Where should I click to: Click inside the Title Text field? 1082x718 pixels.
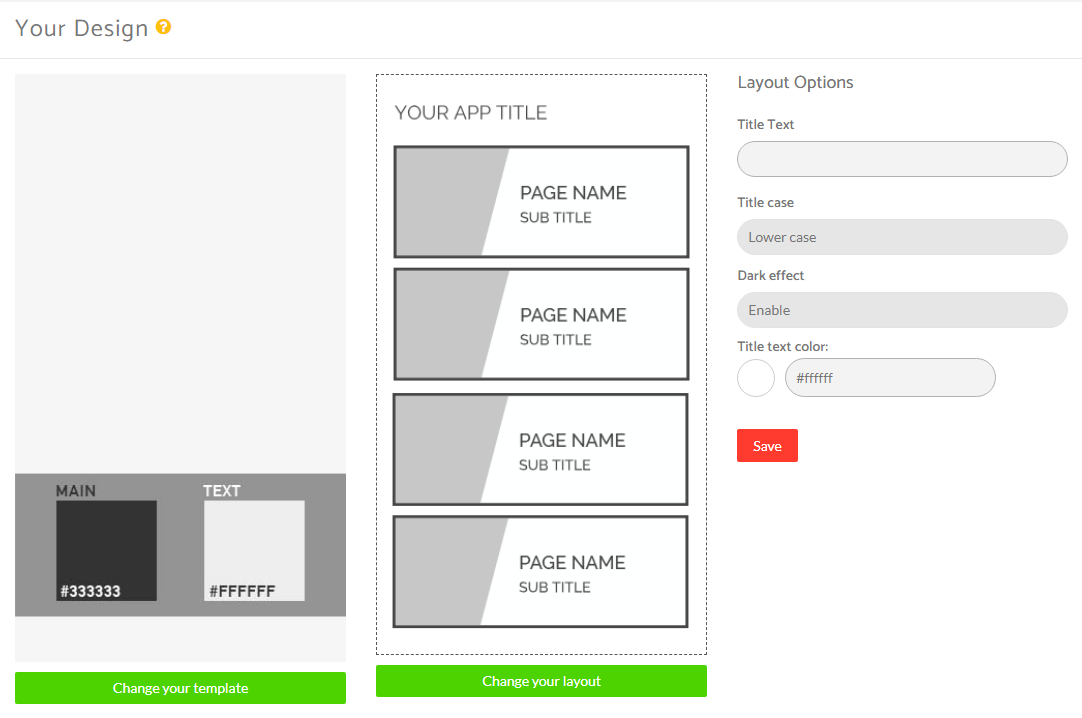point(901,158)
